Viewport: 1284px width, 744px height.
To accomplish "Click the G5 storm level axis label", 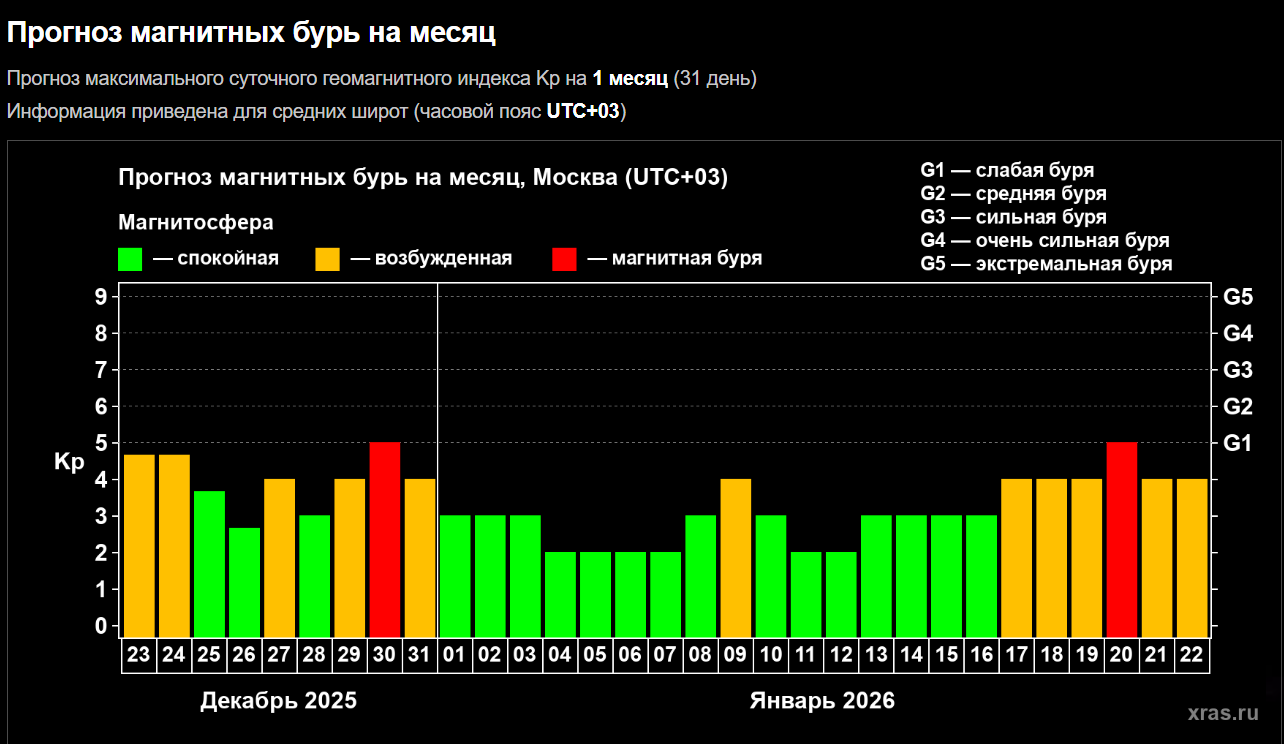I will (x=1238, y=297).
